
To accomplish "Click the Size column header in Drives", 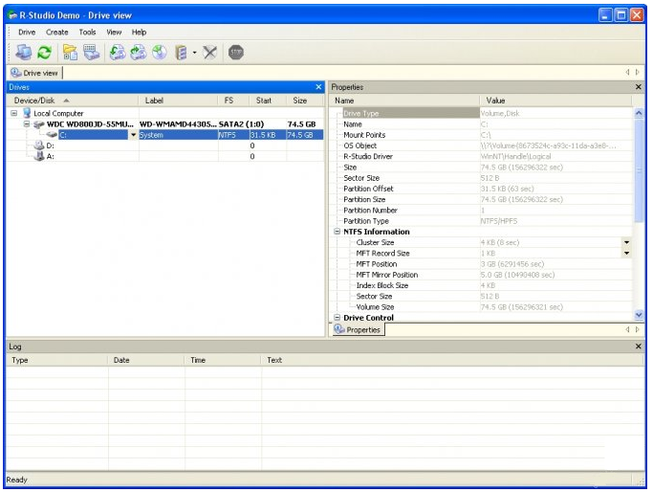I will click(305, 100).
